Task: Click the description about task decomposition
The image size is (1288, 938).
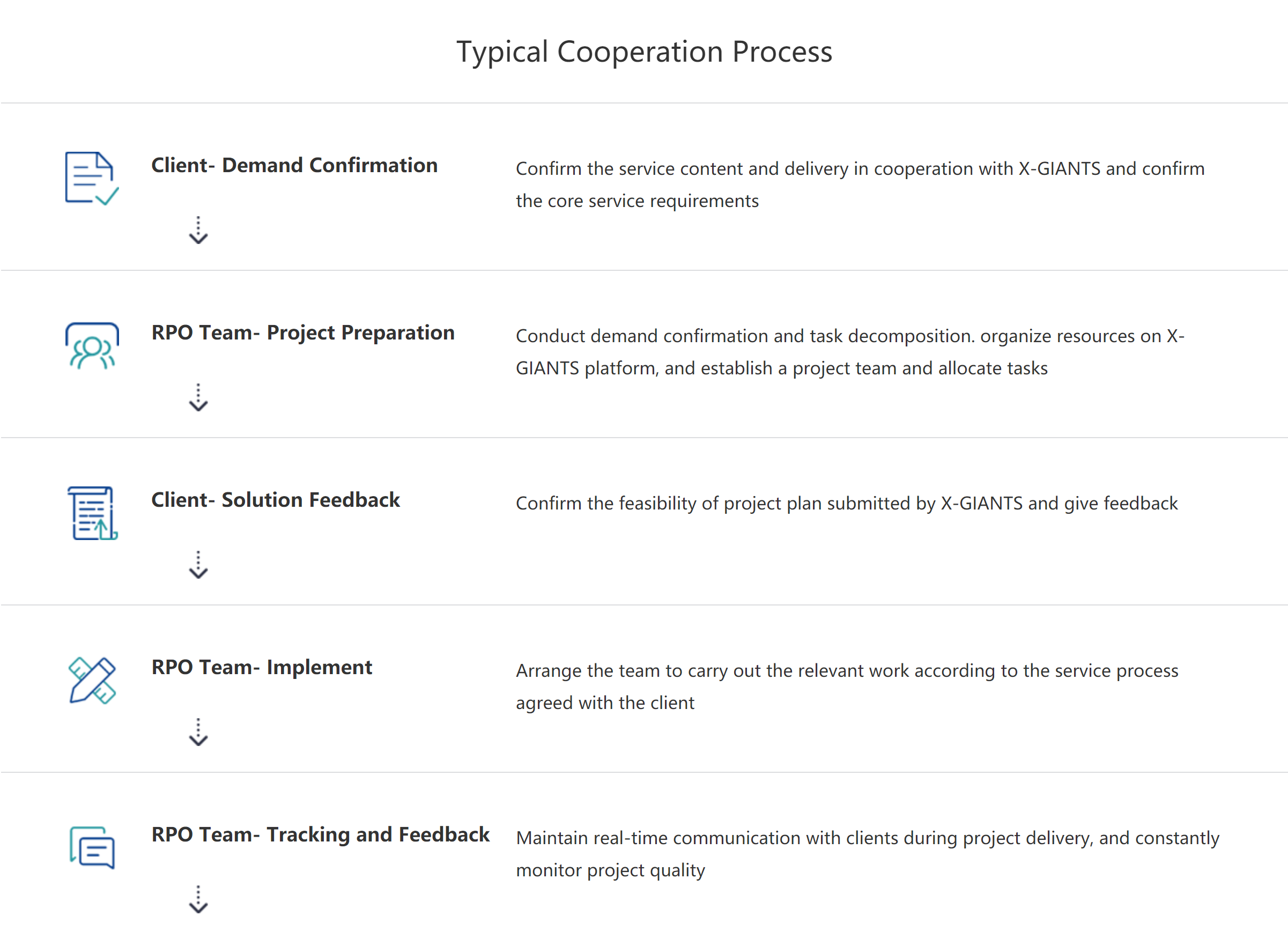Action: 849,352
